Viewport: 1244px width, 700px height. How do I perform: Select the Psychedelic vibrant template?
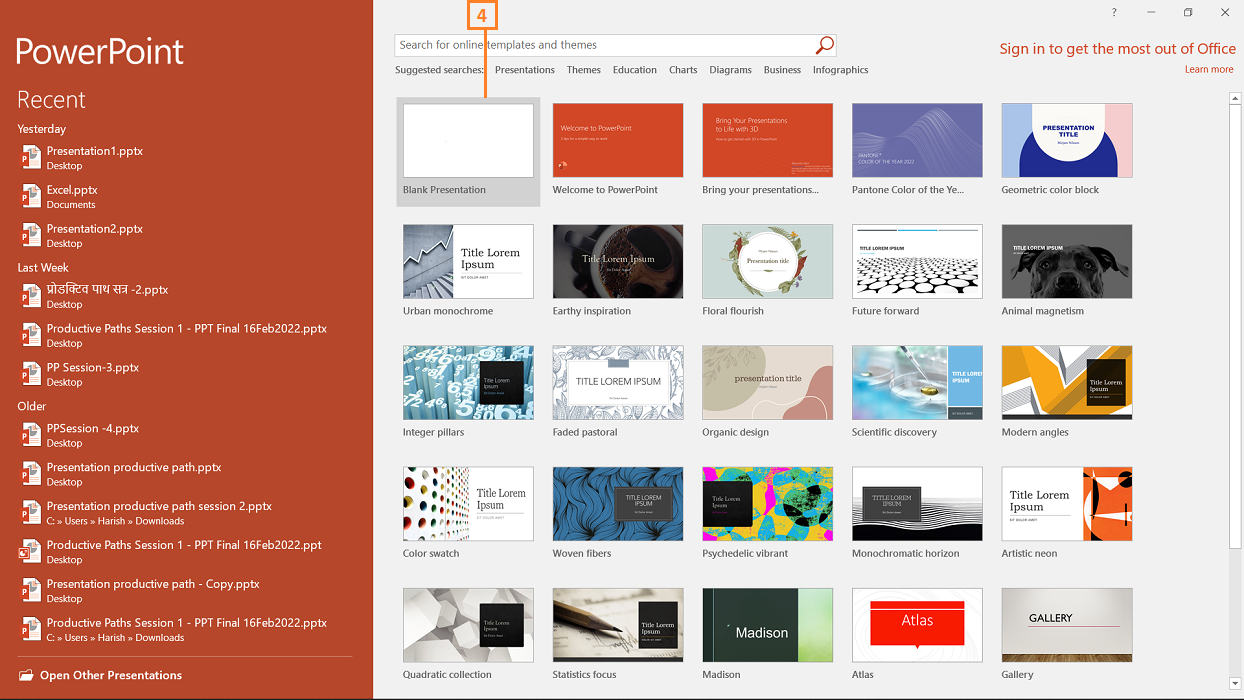(x=768, y=504)
